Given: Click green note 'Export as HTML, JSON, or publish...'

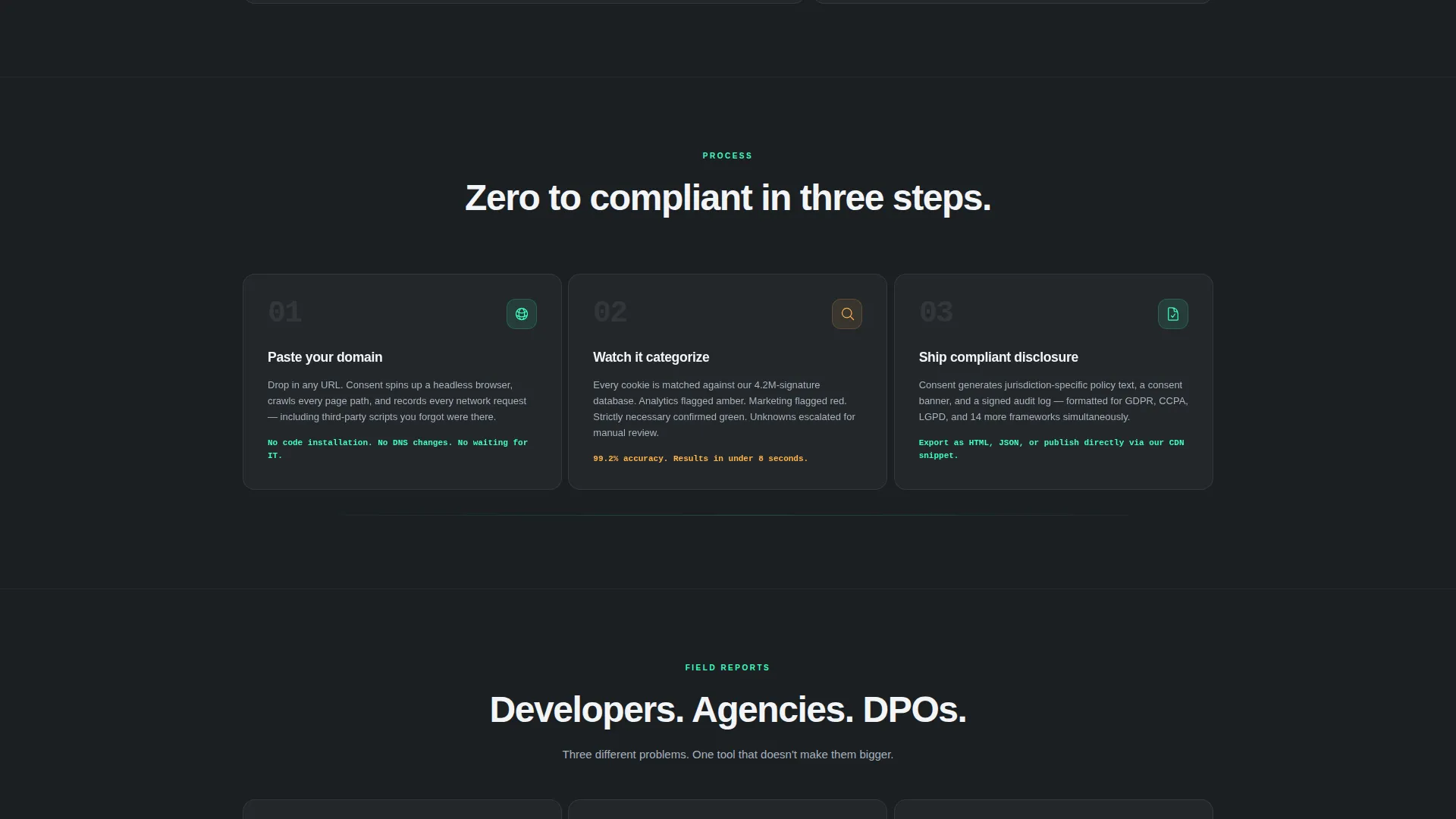Looking at the screenshot, I should 1051,449.
